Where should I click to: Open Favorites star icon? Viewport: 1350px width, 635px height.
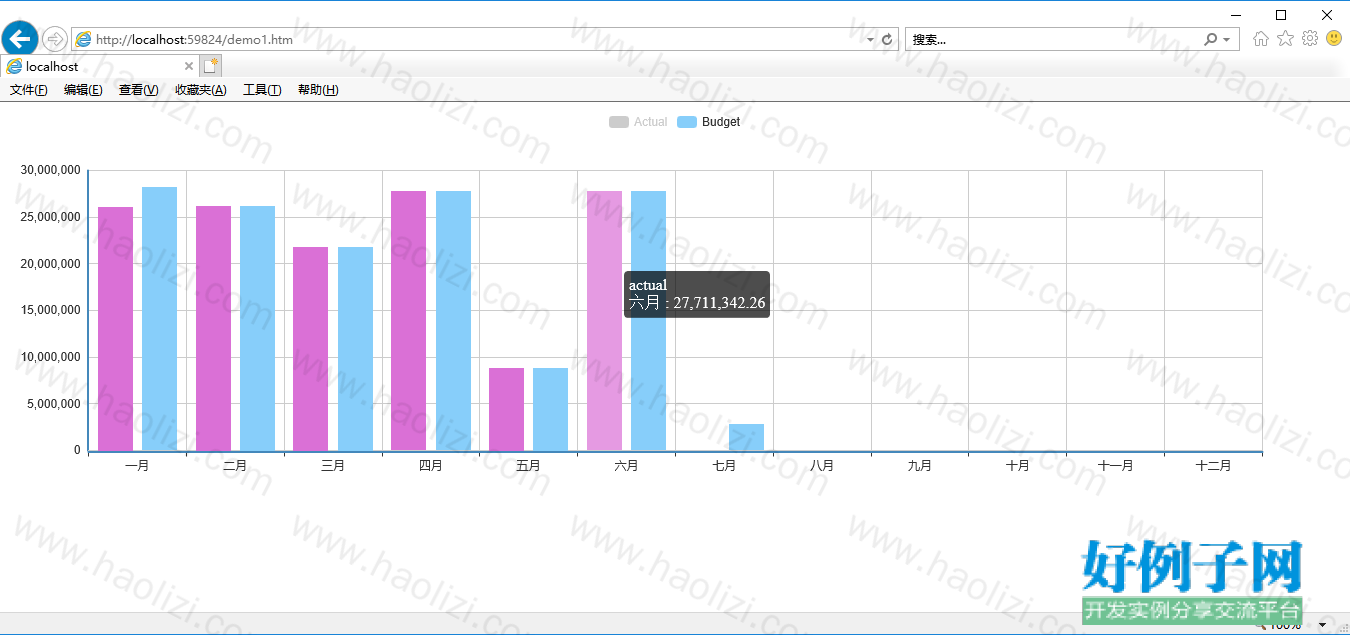point(1285,38)
